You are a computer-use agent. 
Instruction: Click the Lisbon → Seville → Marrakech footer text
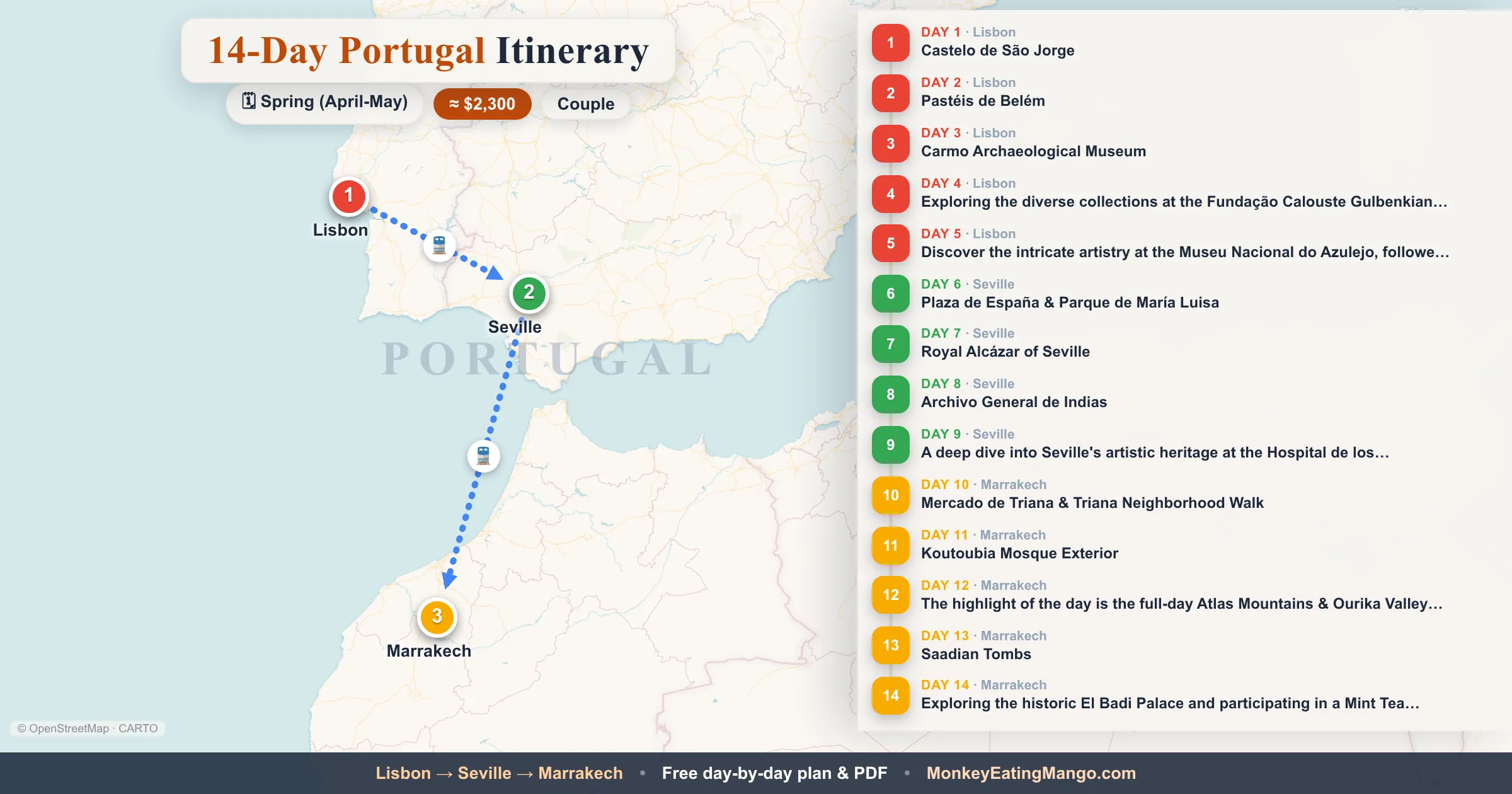click(499, 773)
